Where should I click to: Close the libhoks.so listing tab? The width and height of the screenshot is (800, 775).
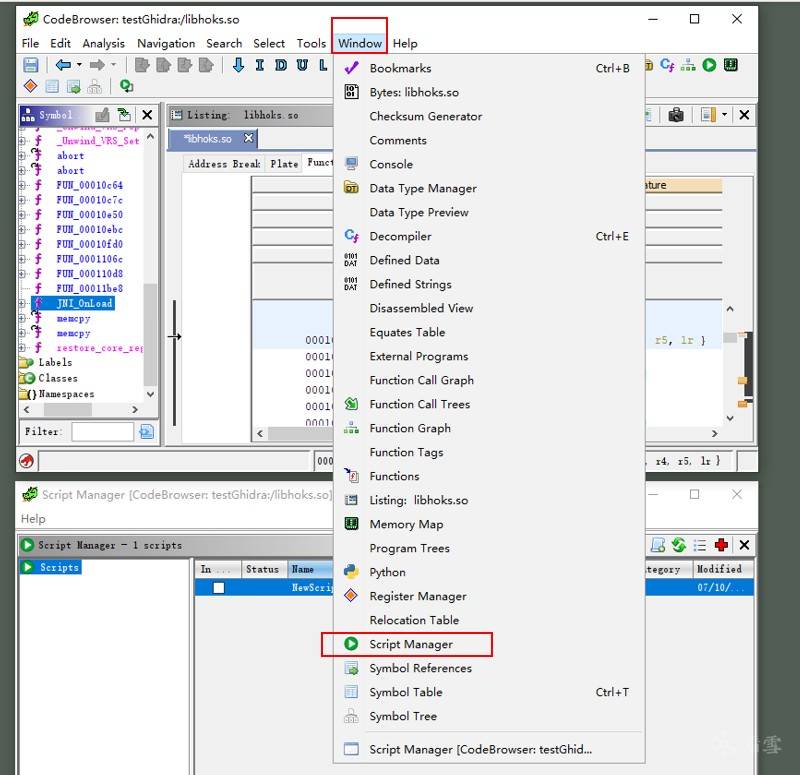(x=248, y=138)
